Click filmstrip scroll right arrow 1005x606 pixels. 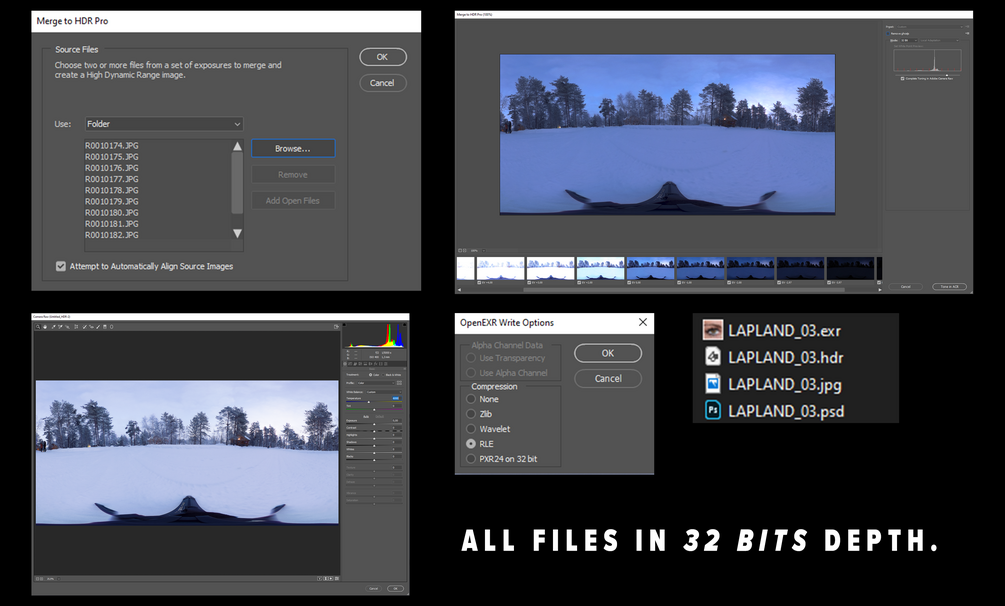879,290
